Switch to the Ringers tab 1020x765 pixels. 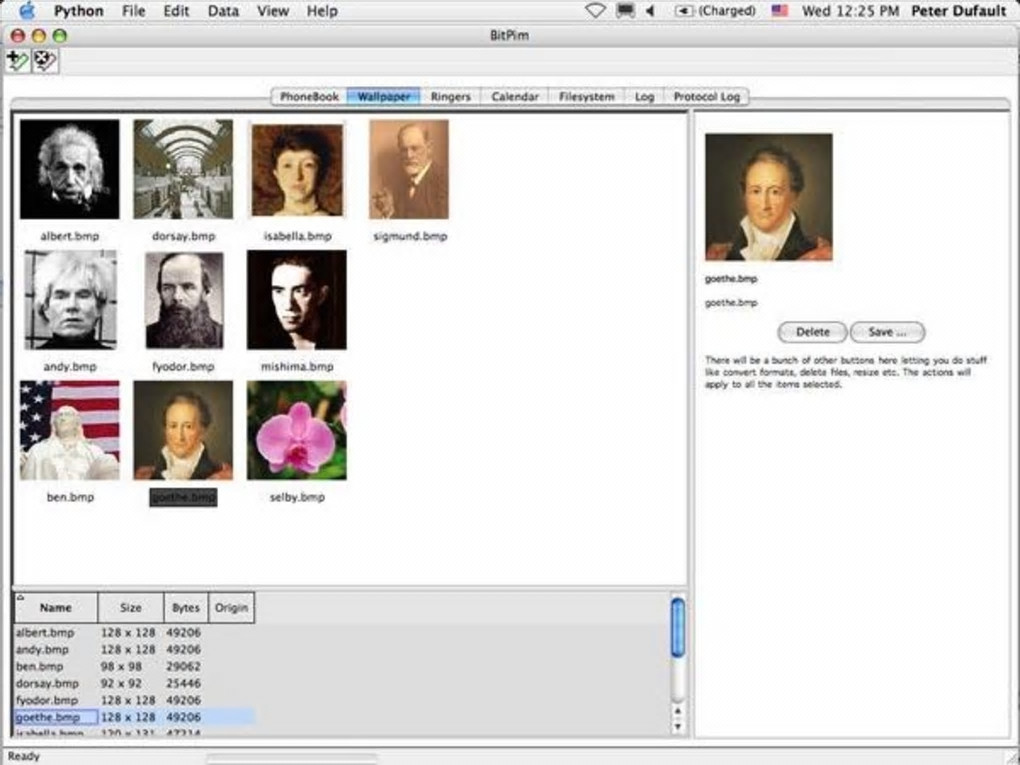[x=450, y=96]
